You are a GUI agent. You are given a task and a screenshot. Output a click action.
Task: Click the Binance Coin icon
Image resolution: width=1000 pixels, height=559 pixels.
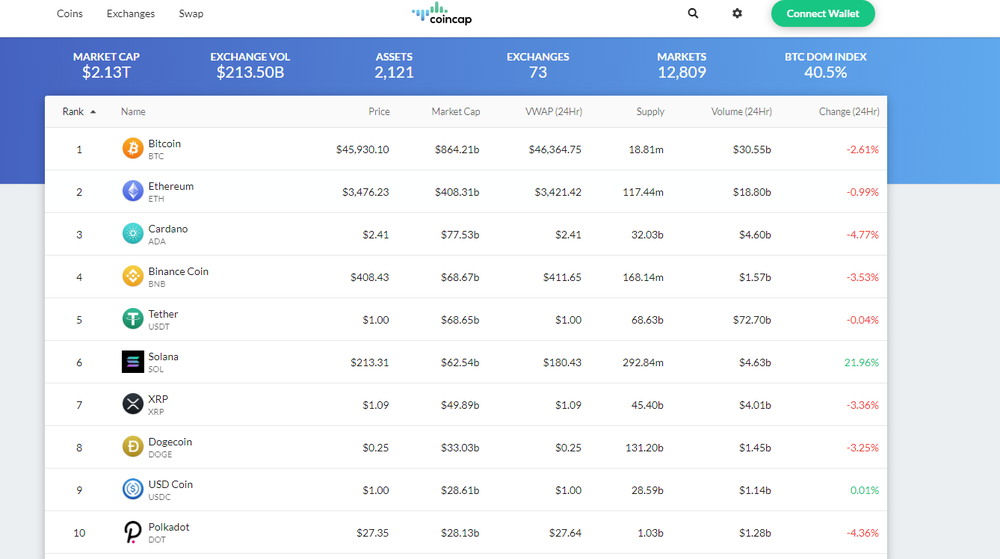(133, 277)
